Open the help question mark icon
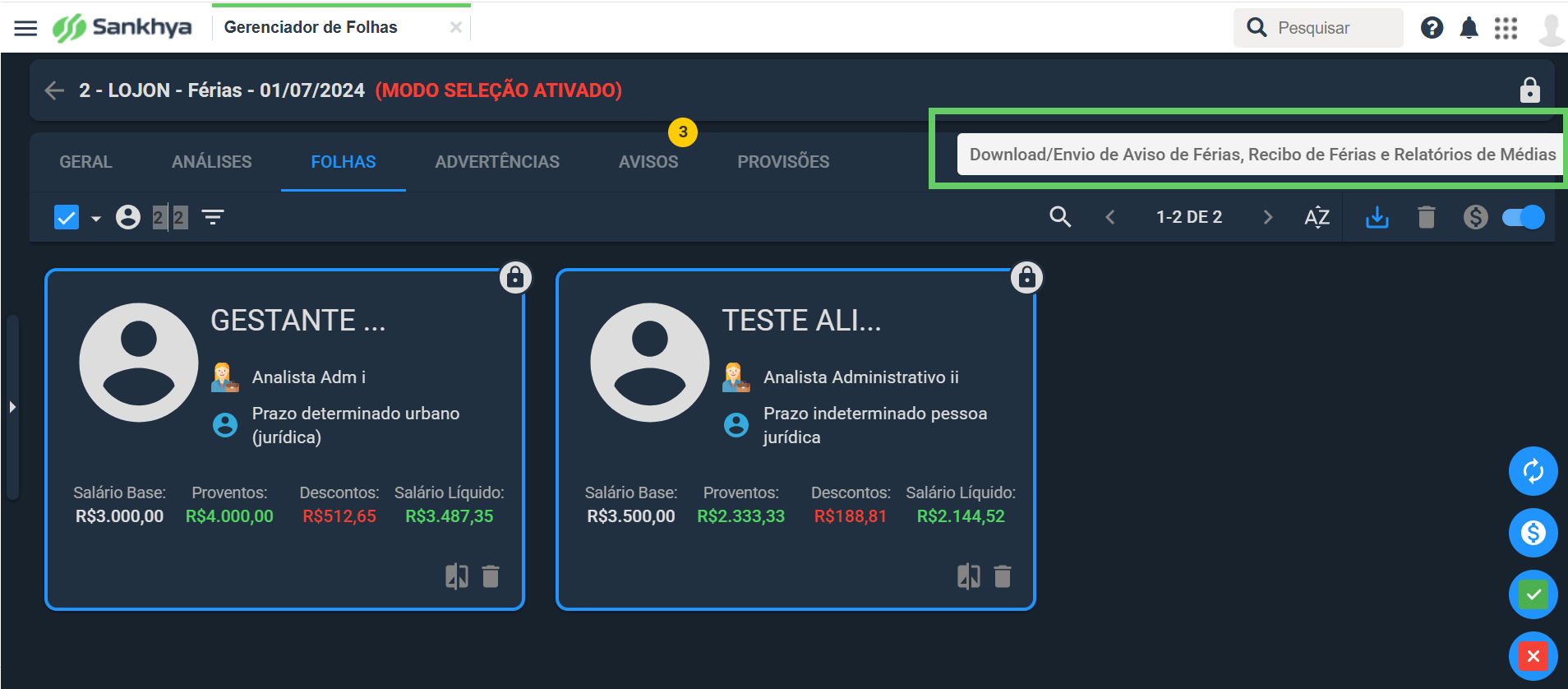The height and width of the screenshot is (689, 1568). click(x=1432, y=28)
